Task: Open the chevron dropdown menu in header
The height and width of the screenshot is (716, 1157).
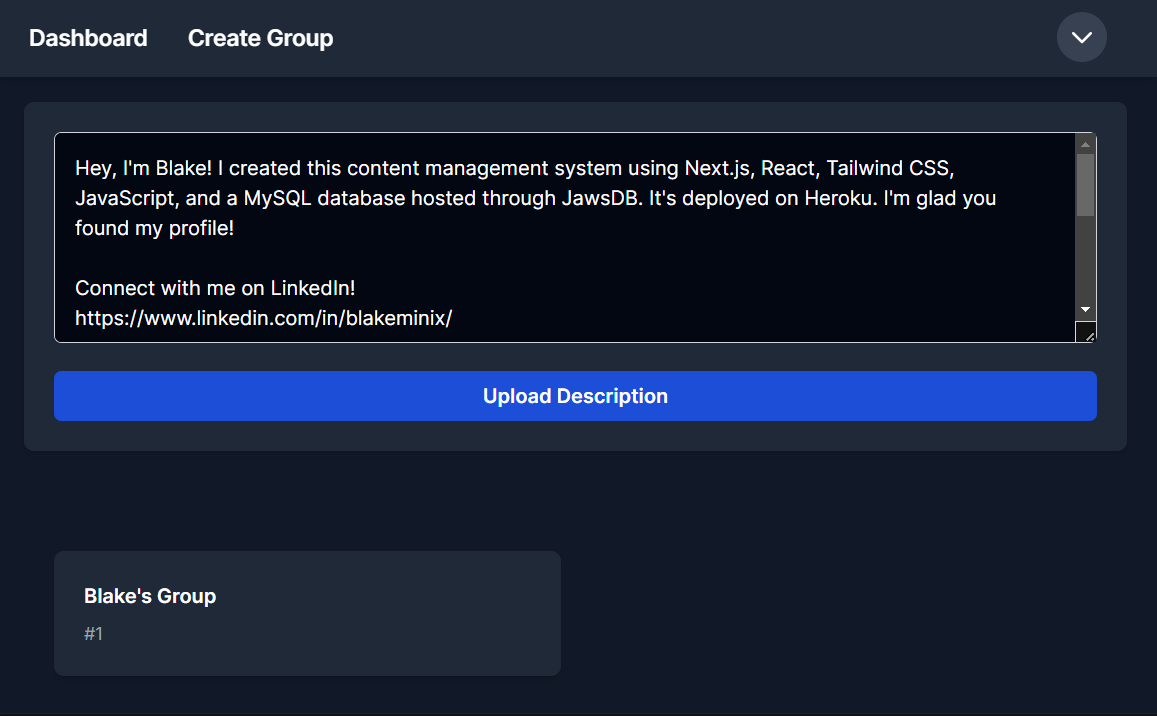Action: (x=1081, y=38)
